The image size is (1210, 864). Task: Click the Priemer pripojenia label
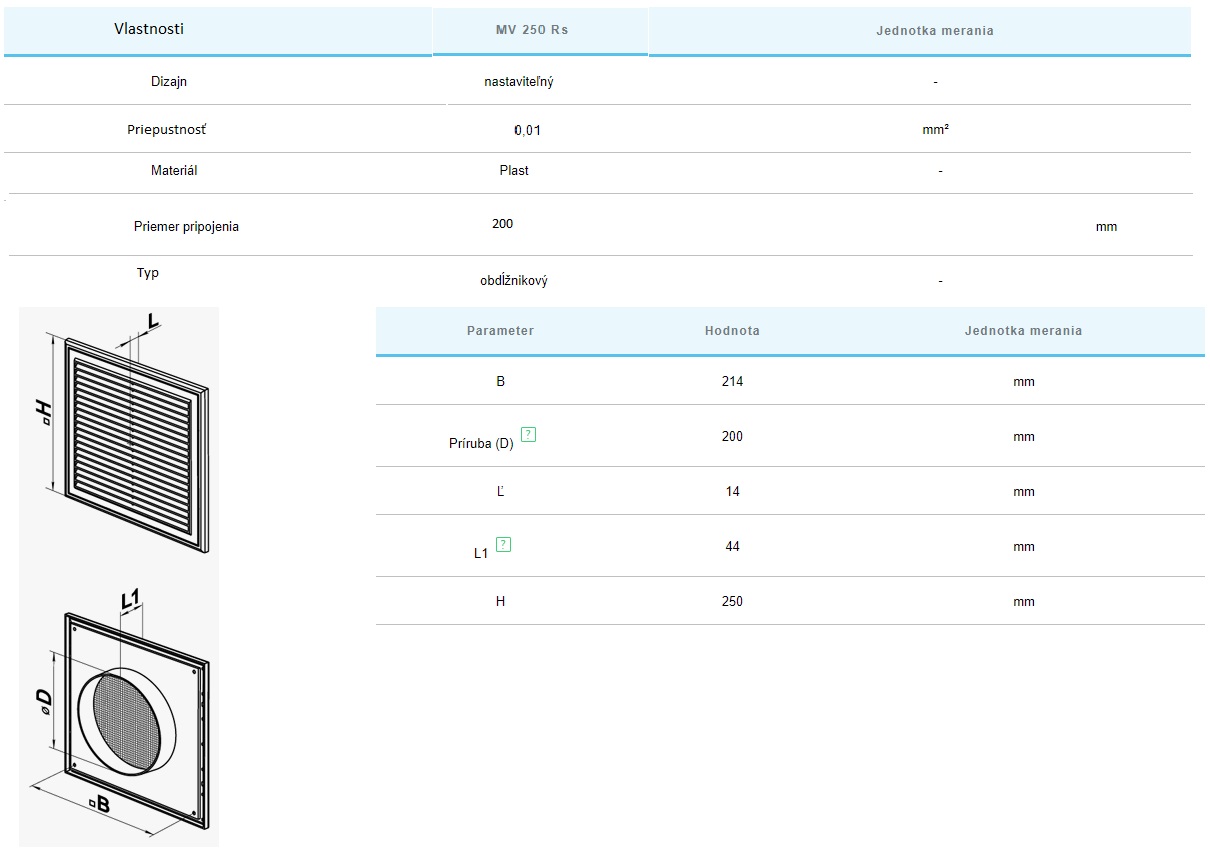pos(186,227)
